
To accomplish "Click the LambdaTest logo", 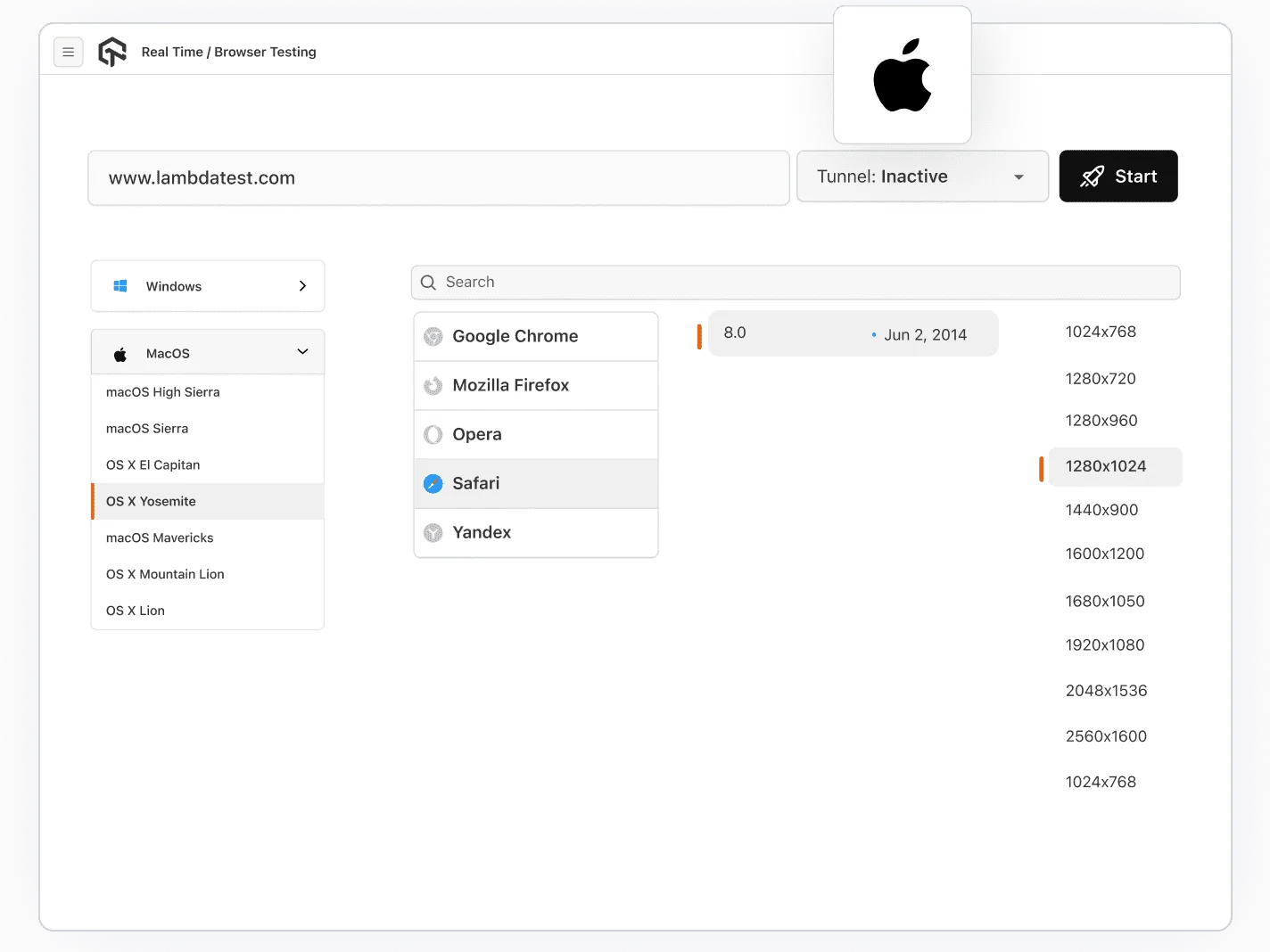I will tap(112, 52).
